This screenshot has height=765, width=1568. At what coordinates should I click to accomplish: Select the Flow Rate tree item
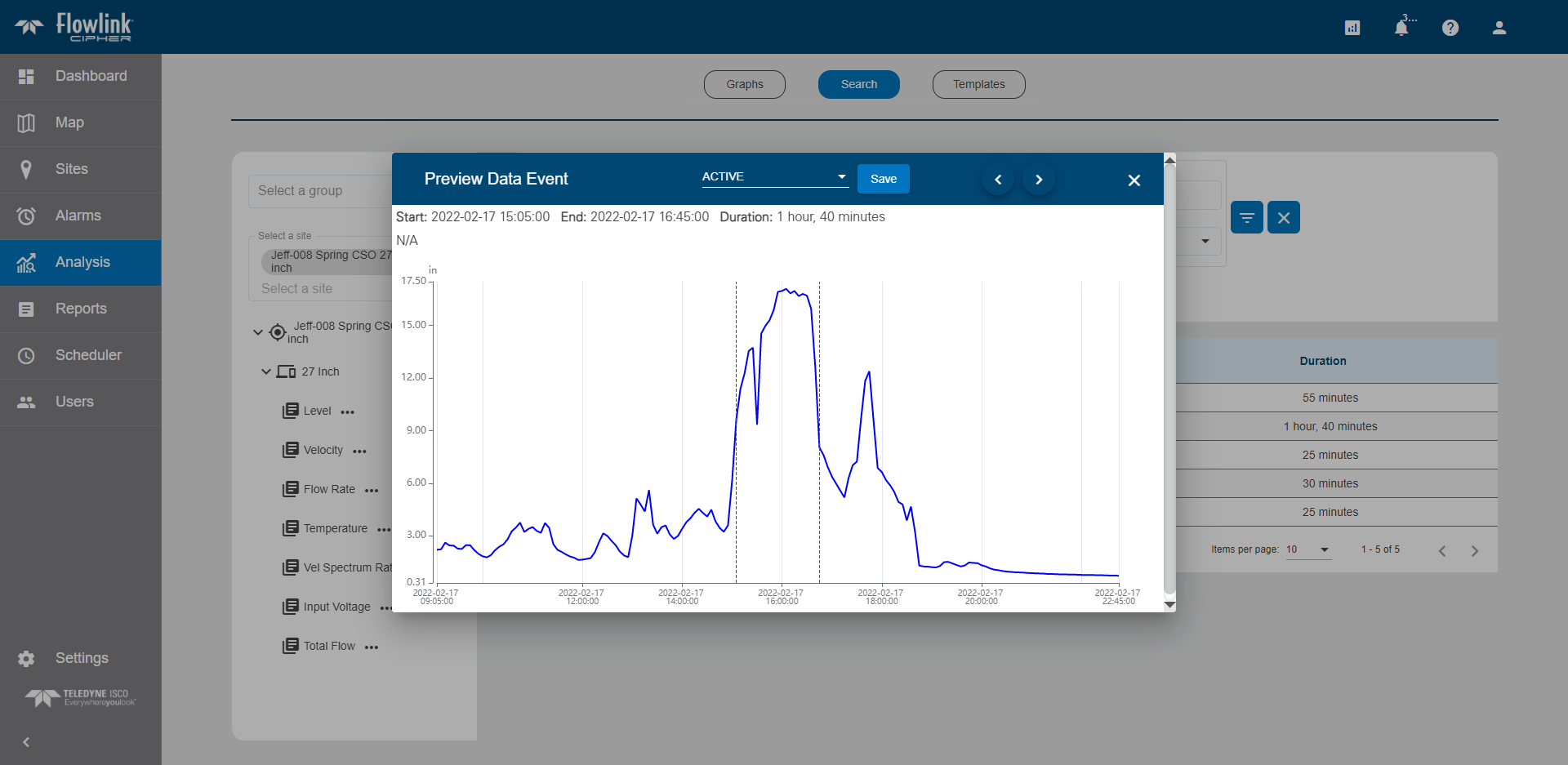329,489
